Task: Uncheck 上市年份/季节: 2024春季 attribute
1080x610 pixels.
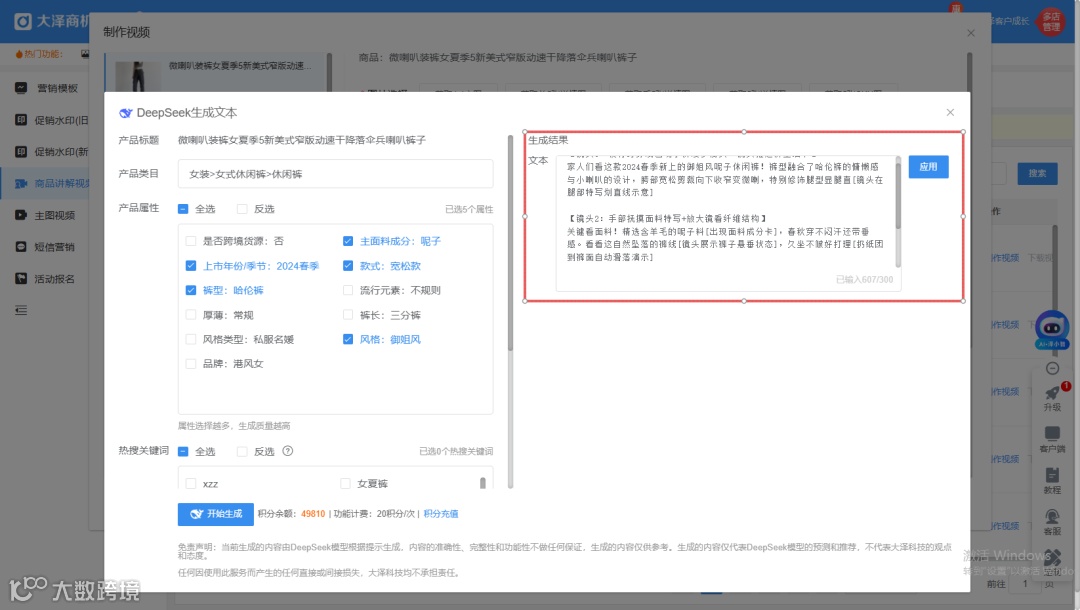Action: pos(191,266)
